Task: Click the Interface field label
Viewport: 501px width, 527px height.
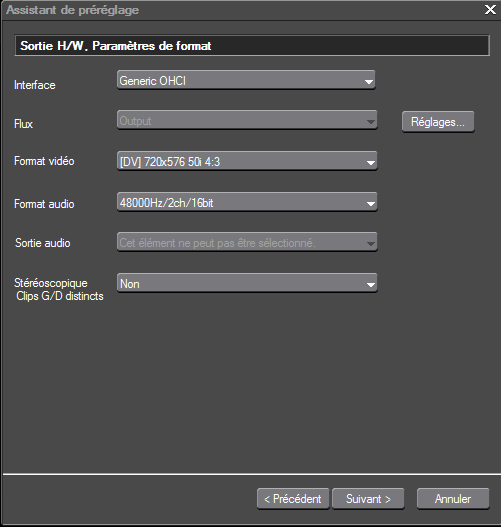Action: pos(35,85)
